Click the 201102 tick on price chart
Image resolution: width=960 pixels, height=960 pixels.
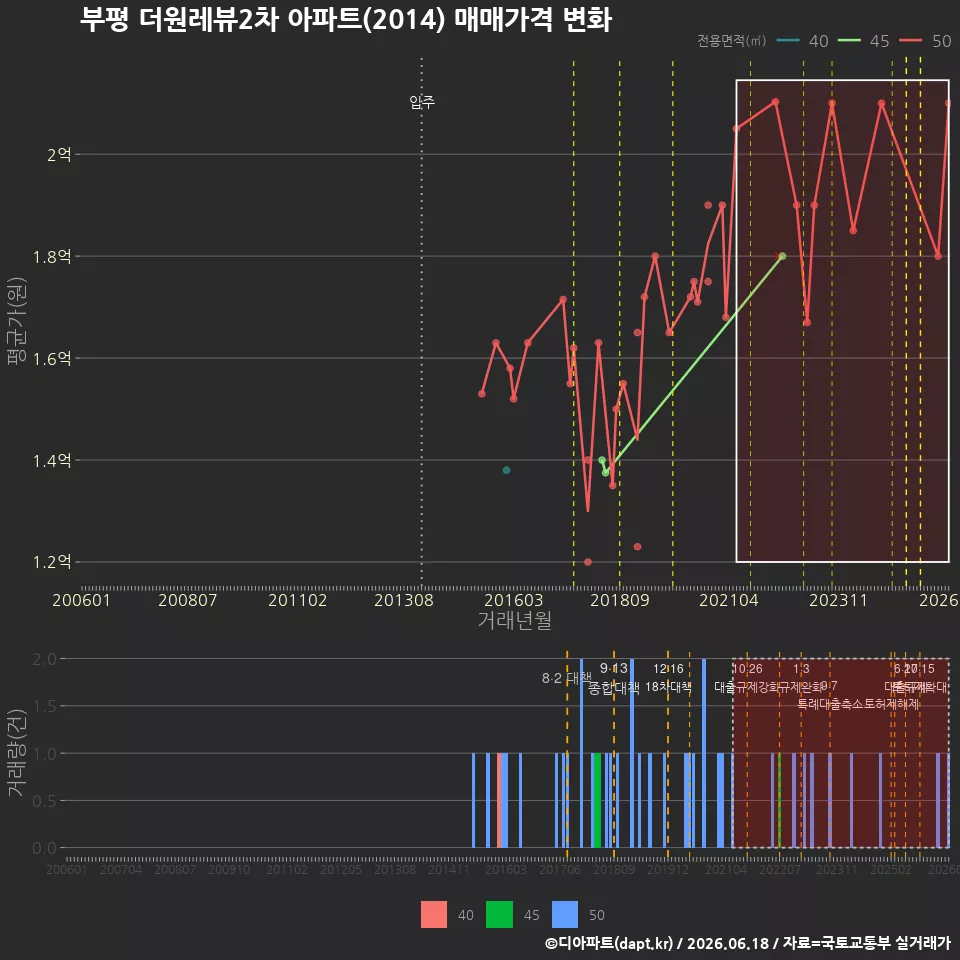pyautogui.click(x=298, y=600)
